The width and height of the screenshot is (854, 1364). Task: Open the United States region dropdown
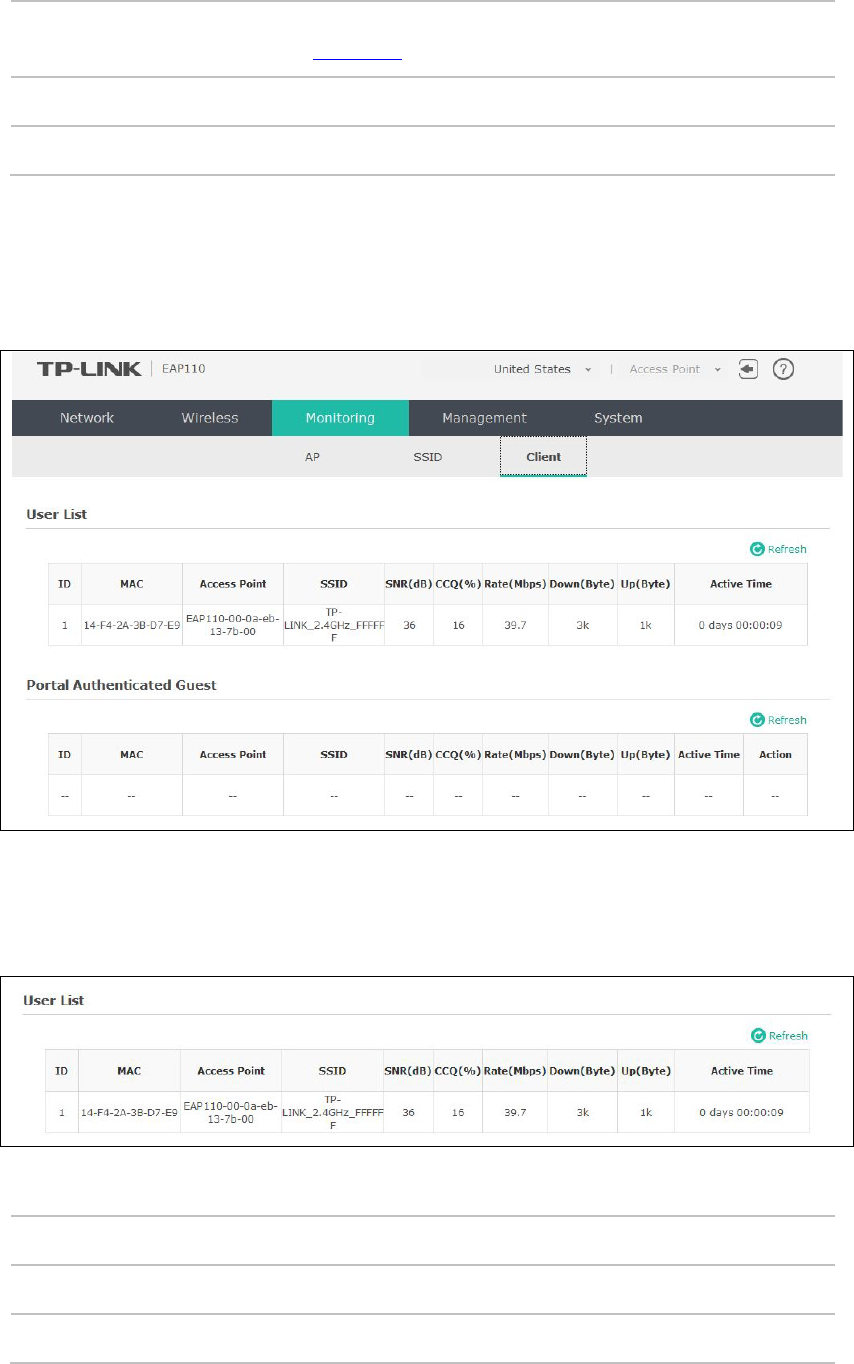point(542,369)
